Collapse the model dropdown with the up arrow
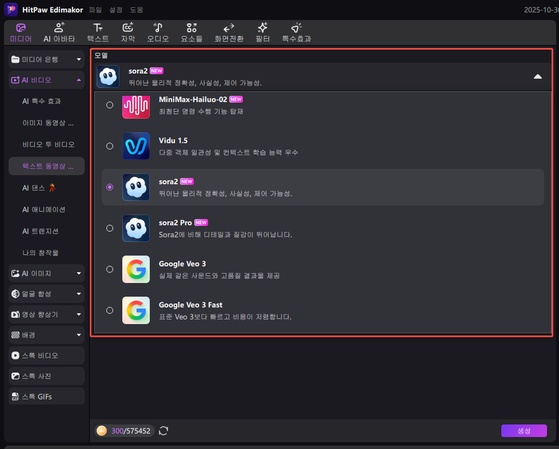 pos(538,77)
